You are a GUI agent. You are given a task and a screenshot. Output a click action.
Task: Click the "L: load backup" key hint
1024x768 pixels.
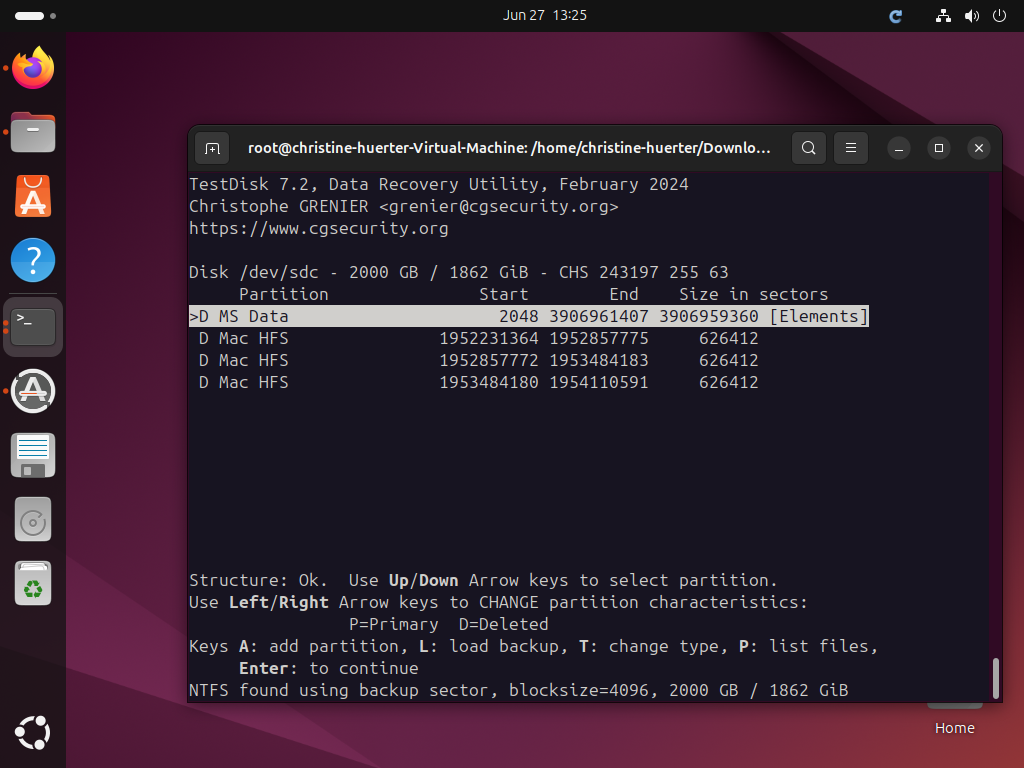coord(494,647)
